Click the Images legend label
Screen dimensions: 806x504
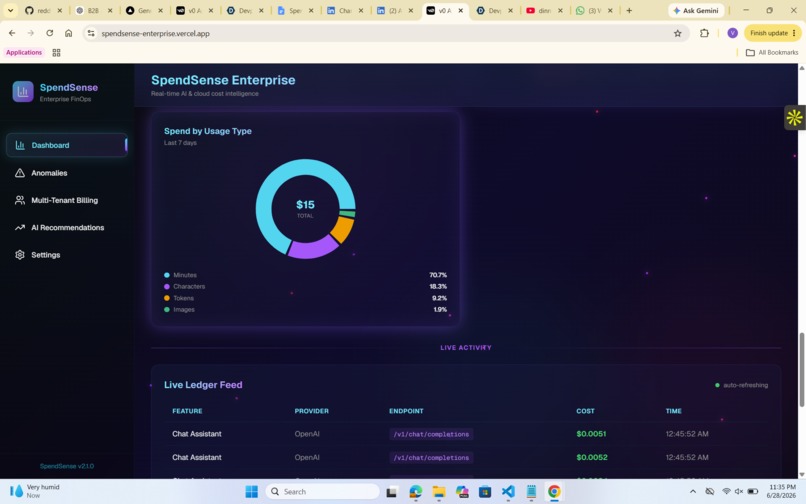184,310
